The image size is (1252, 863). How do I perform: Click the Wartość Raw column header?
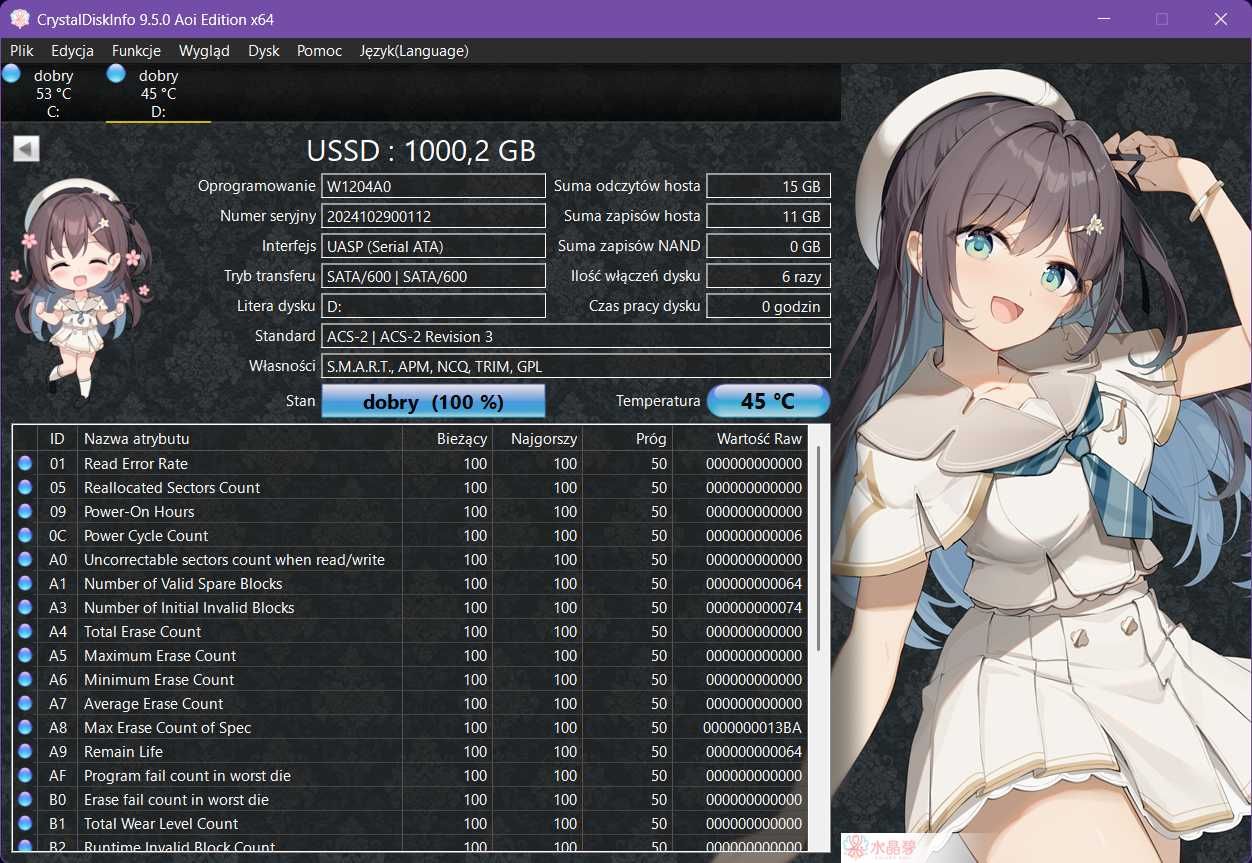point(740,438)
